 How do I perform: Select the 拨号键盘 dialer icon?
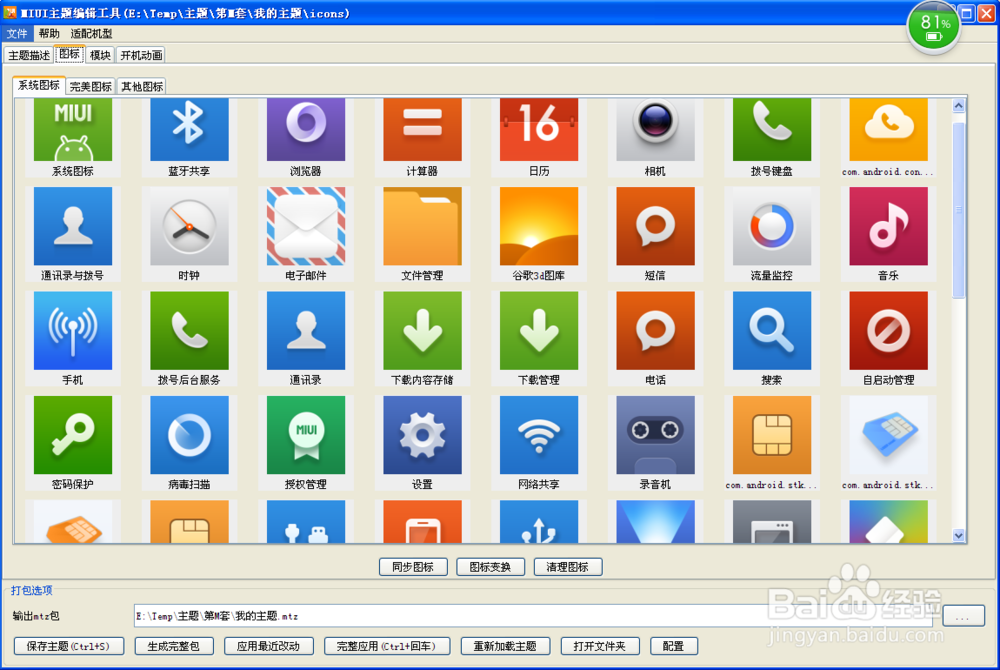(x=772, y=129)
